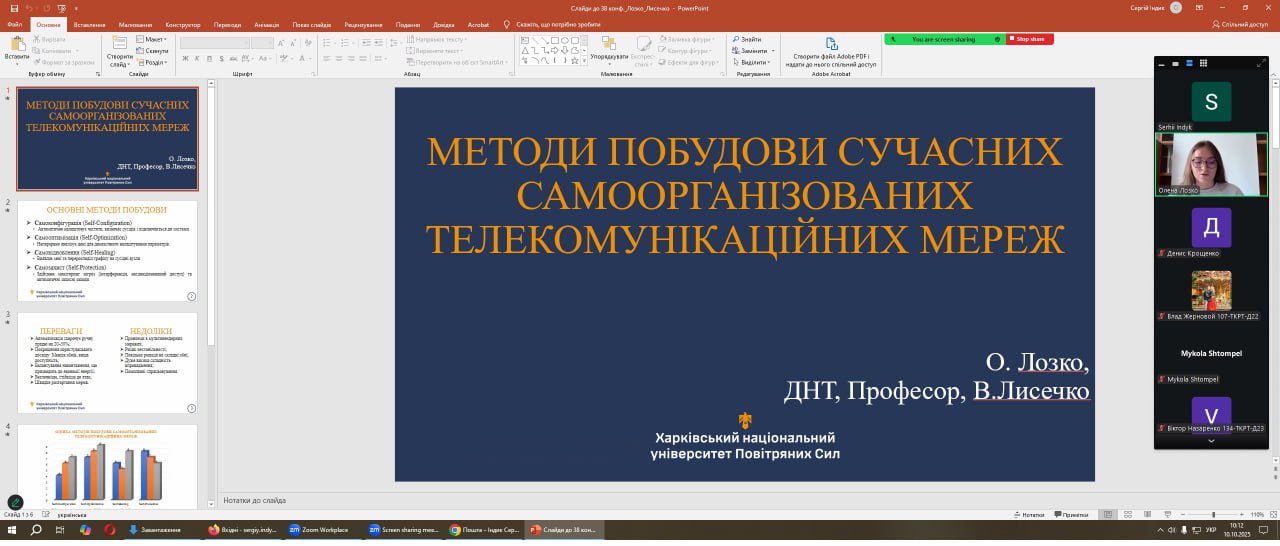Image resolution: width=1280 pixels, height=546 pixels.
Task: Open the Layout (Макет) dropdown
Action: point(155,39)
